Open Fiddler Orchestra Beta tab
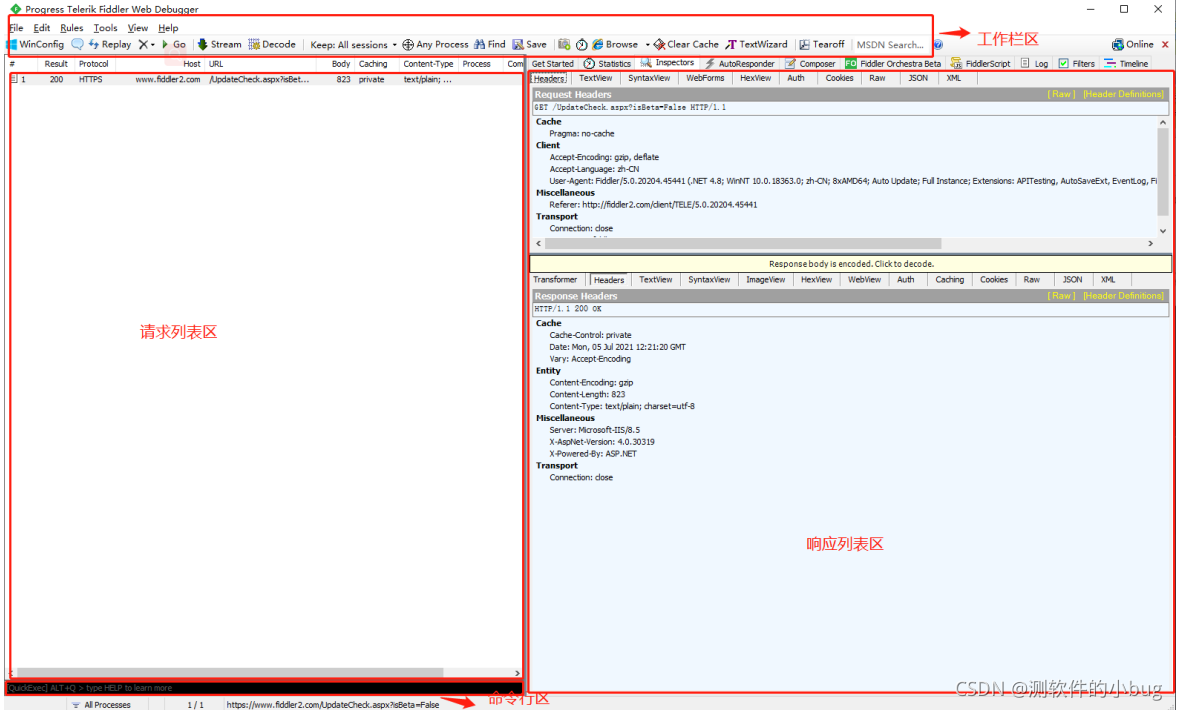 (x=893, y=64)
